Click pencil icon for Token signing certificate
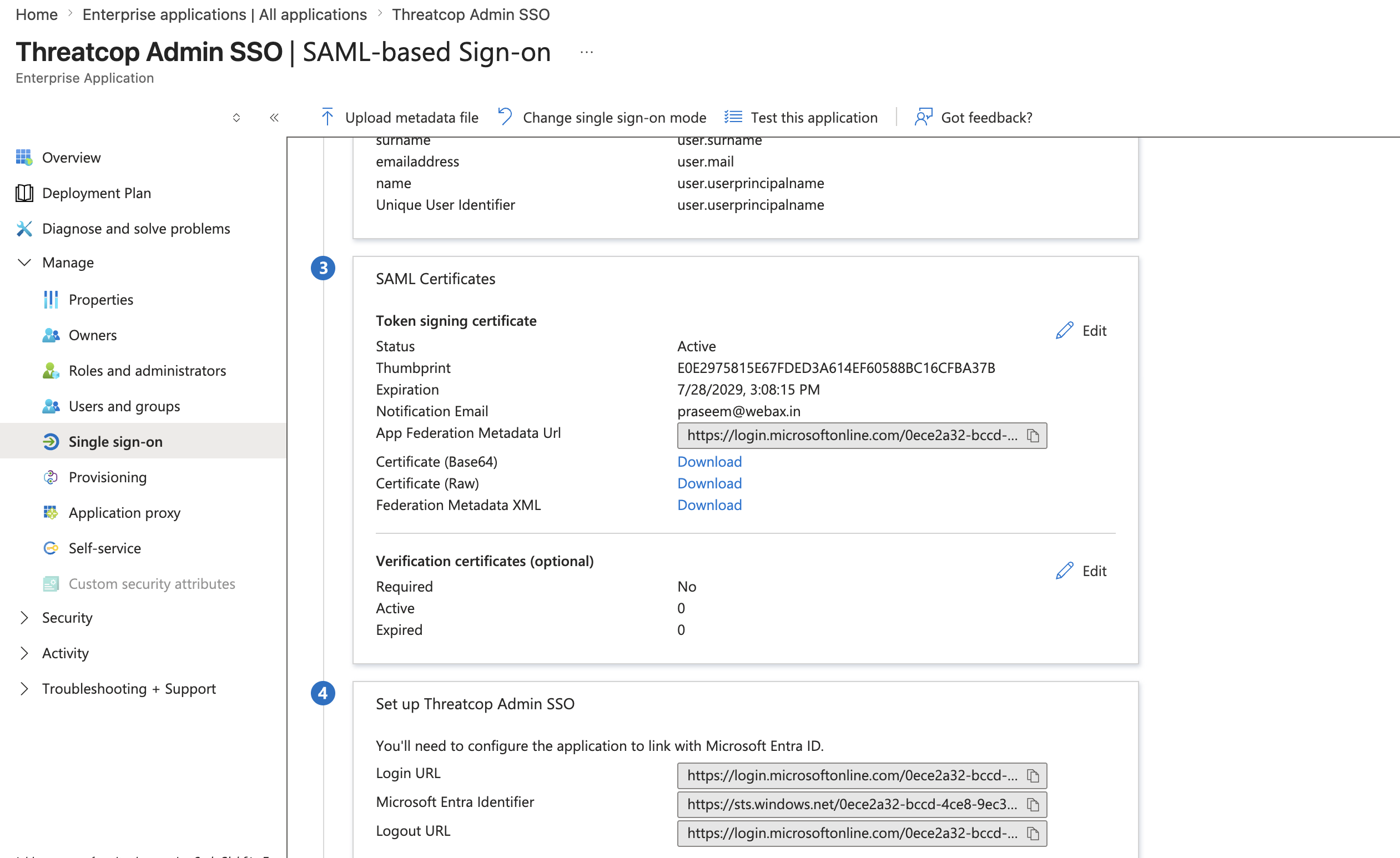This screenshot has width=1400, height=858. pyautogui.click(x=1064, y=331)
